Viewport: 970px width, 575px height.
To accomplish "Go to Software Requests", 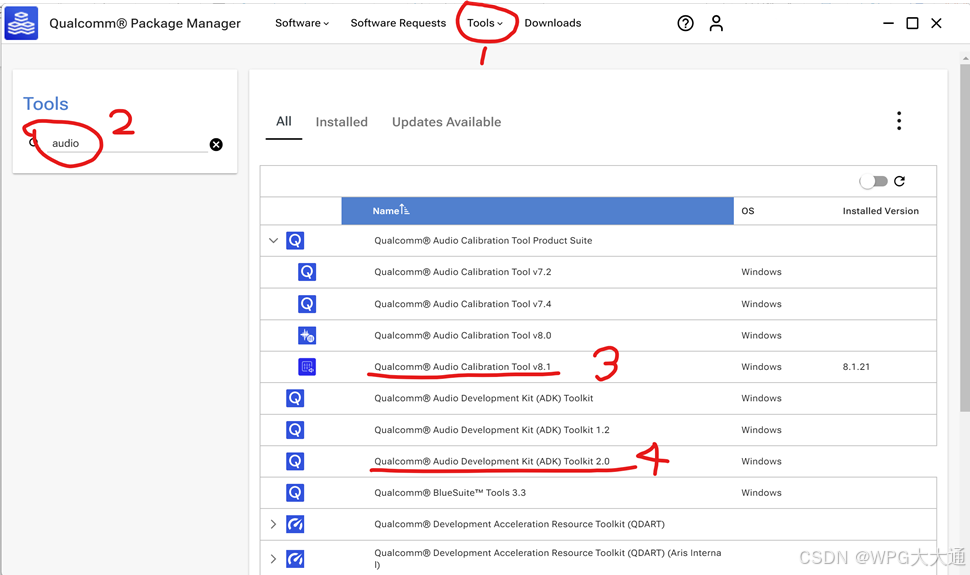I will click(x=398, y=23).
